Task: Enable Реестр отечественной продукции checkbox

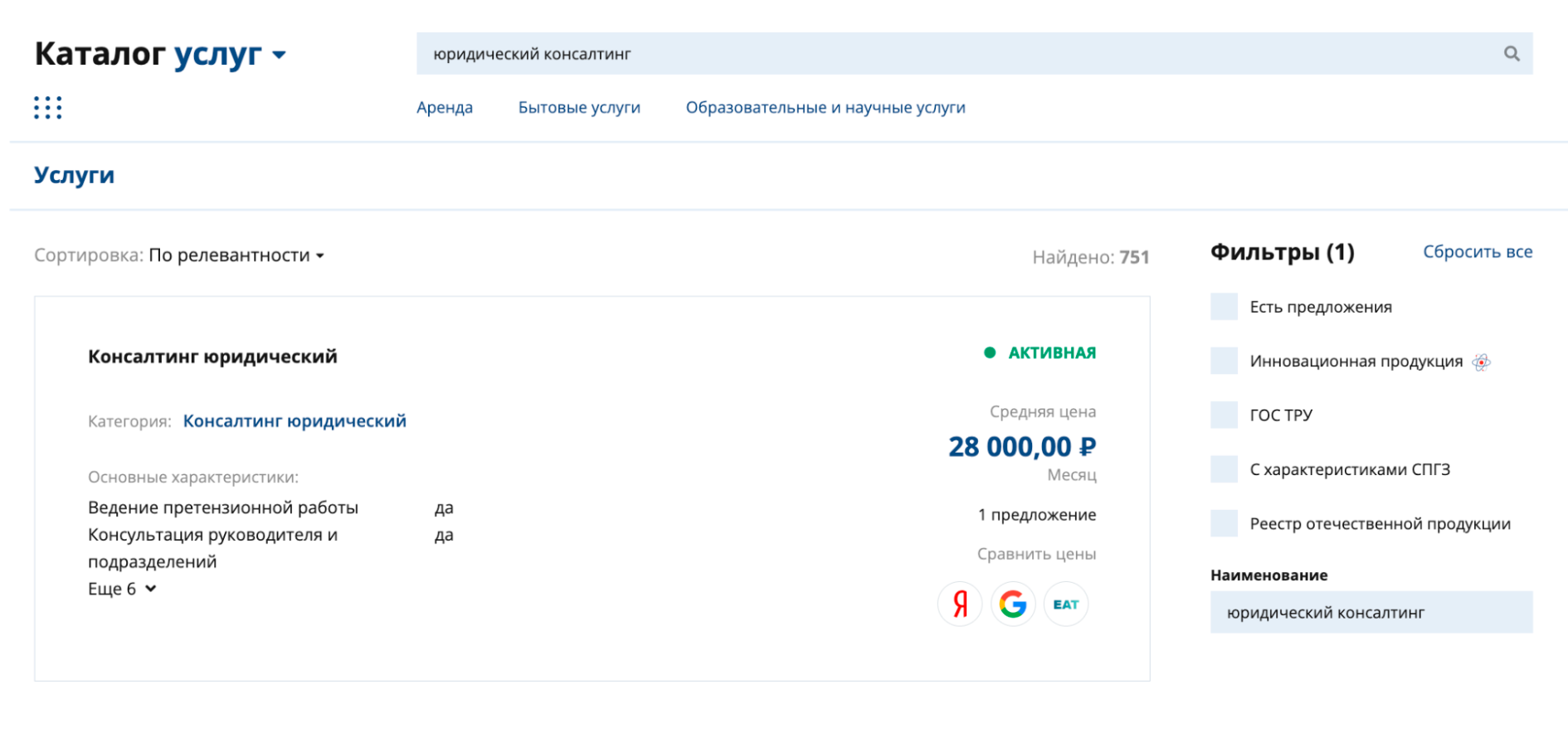Action: tap(1224, 523)
